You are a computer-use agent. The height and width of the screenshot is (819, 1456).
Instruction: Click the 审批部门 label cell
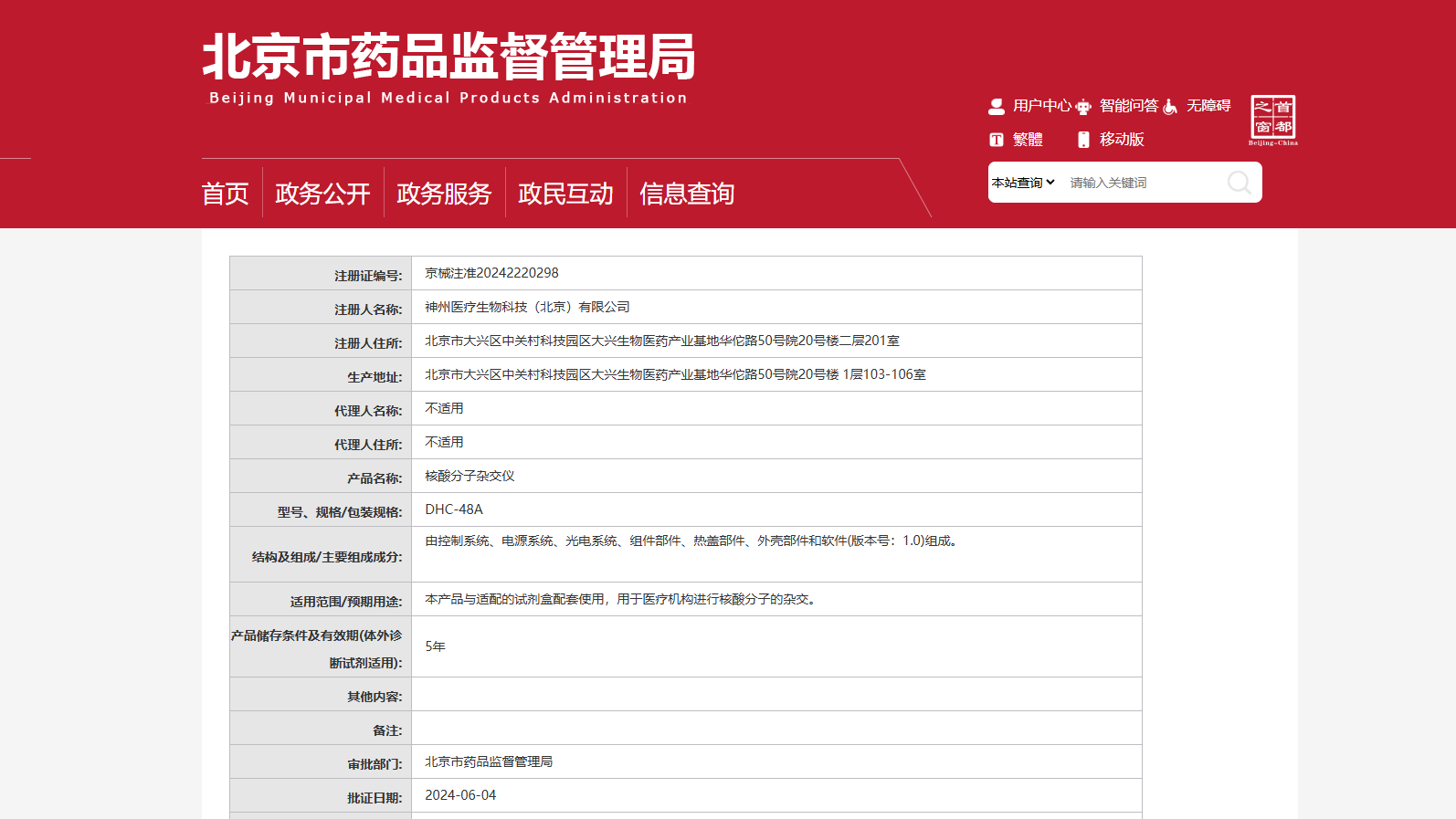(321, 761)
